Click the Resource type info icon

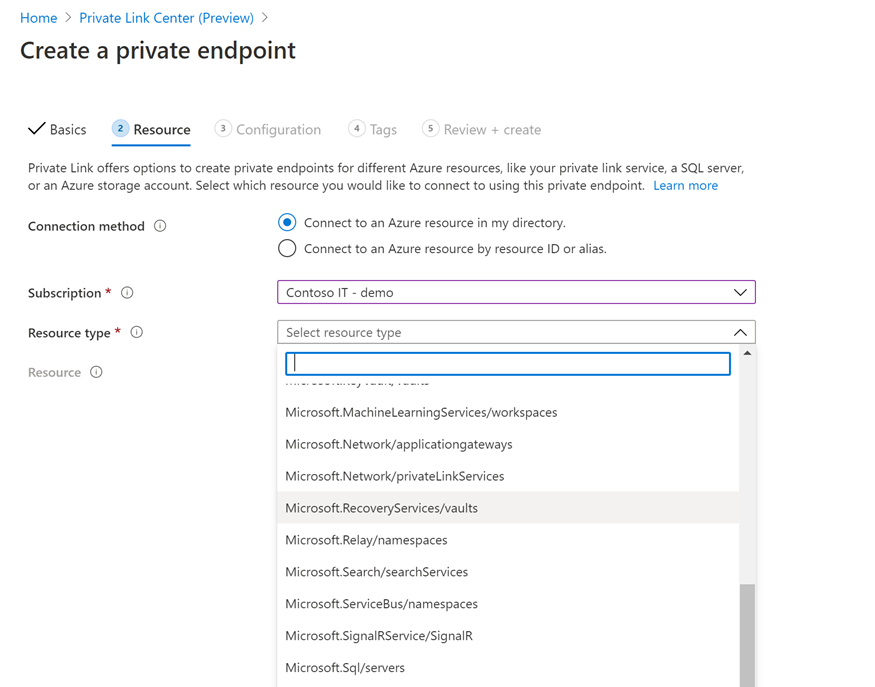[137, 332]
